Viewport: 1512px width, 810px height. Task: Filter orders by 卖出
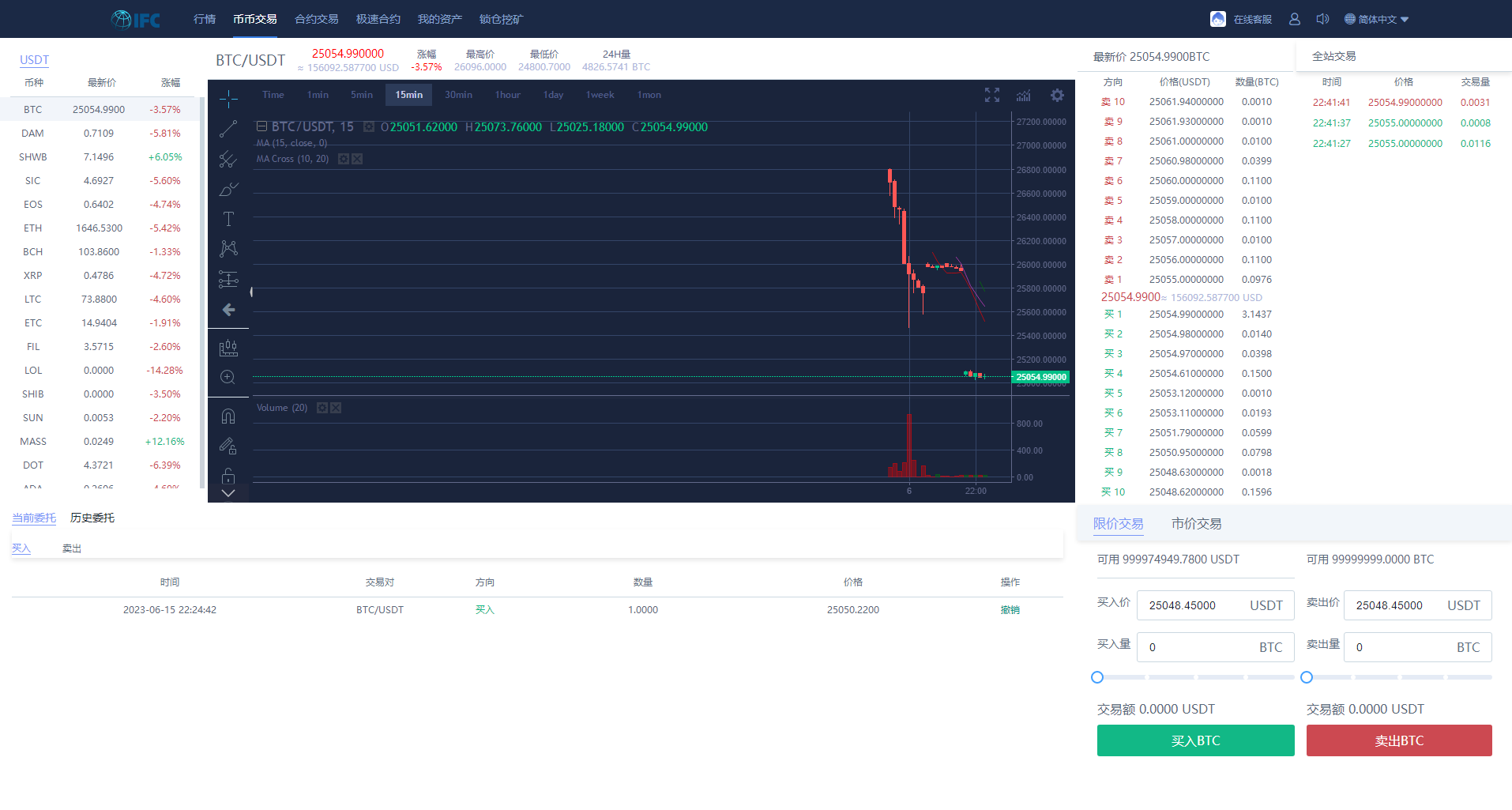click(72, 548)
